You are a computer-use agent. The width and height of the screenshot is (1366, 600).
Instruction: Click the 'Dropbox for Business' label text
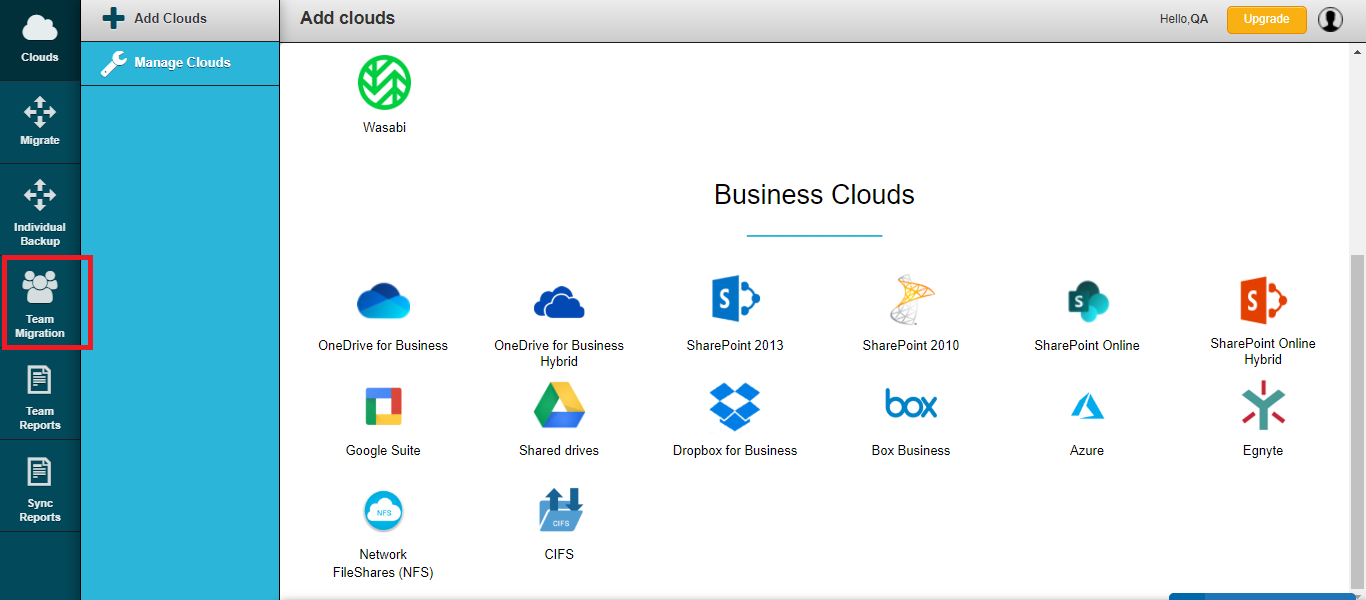pyautogui.click(x=735, y=450)
